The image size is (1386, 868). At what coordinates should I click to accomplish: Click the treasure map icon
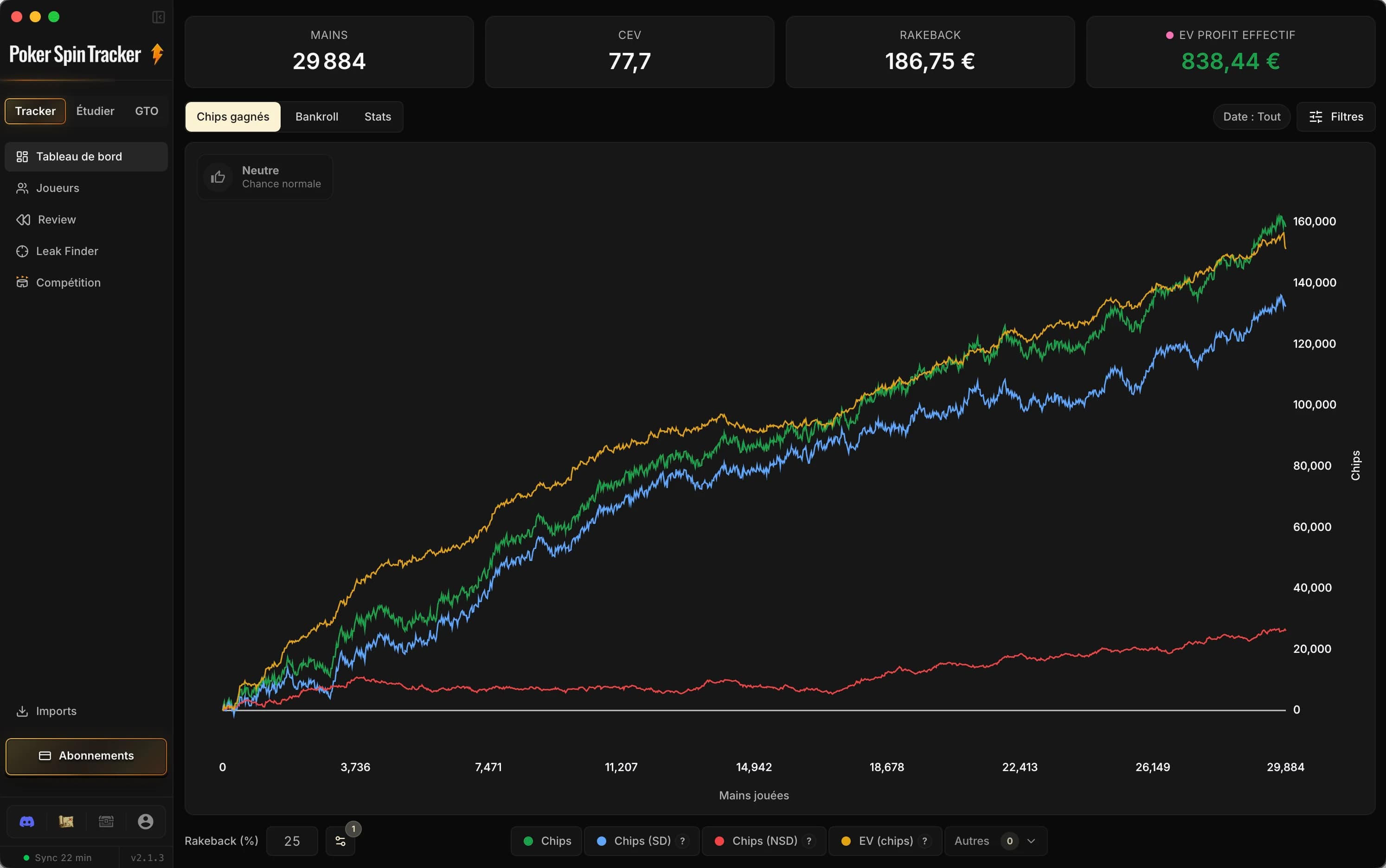66,822
